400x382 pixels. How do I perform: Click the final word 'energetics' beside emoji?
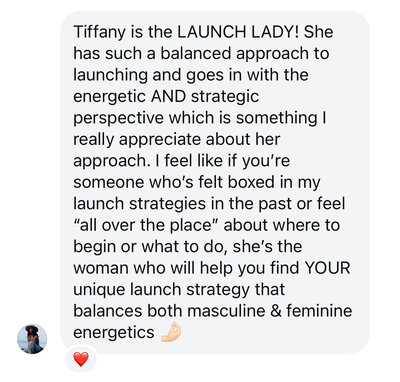pos(114,333)
